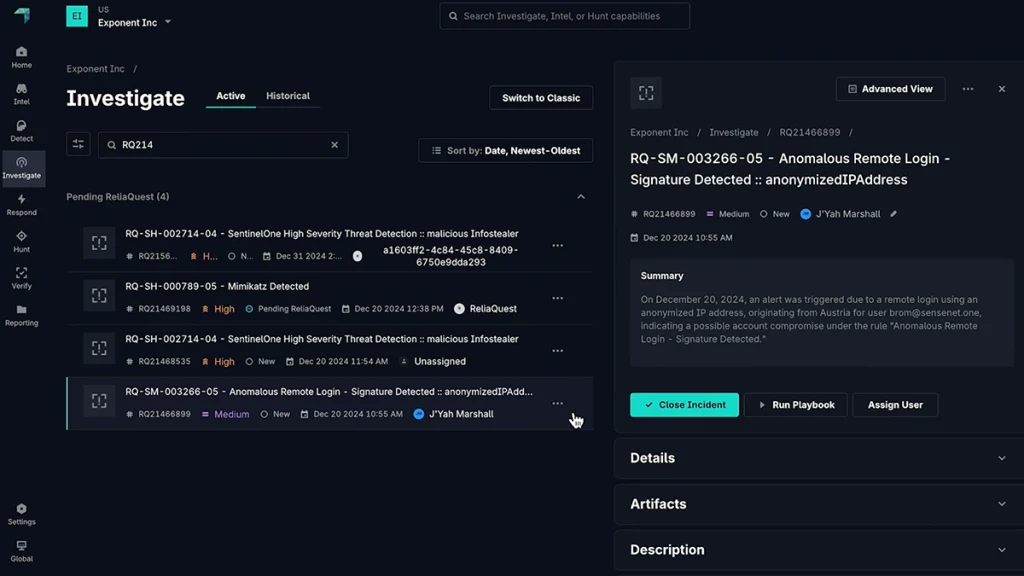Screen dimensions: 1024x576
Task: Open the Intel section in the sidebar
Action: (x=21, y=92)
